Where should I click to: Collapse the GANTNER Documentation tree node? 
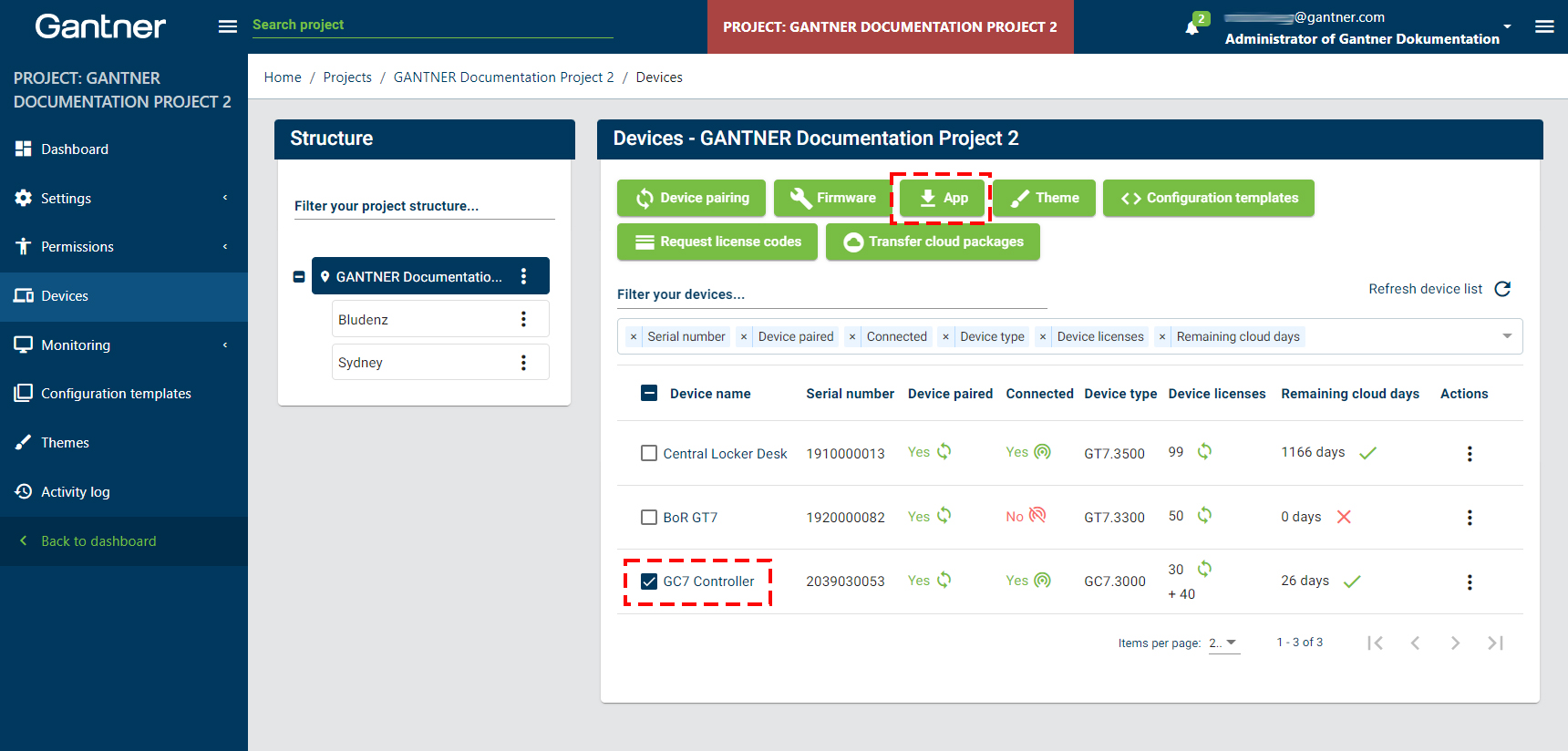(x=299, y=277)
